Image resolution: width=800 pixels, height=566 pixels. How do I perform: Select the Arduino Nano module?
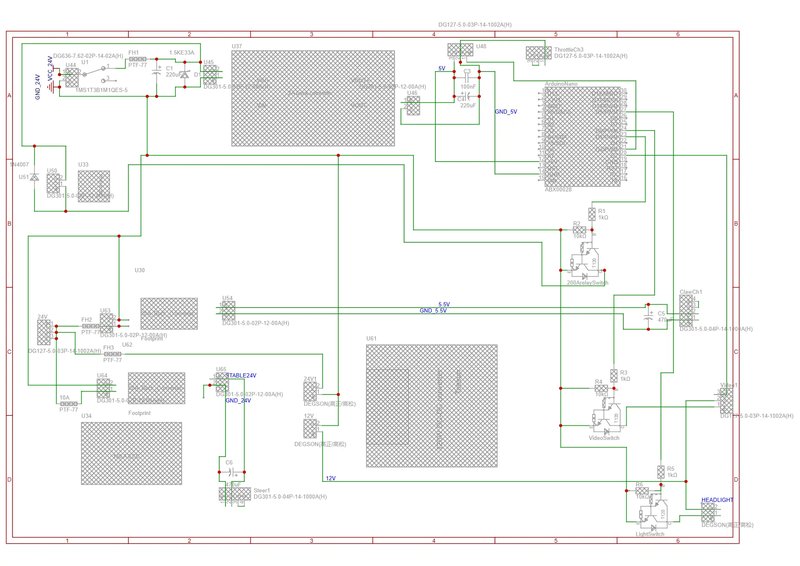(583, 136)
